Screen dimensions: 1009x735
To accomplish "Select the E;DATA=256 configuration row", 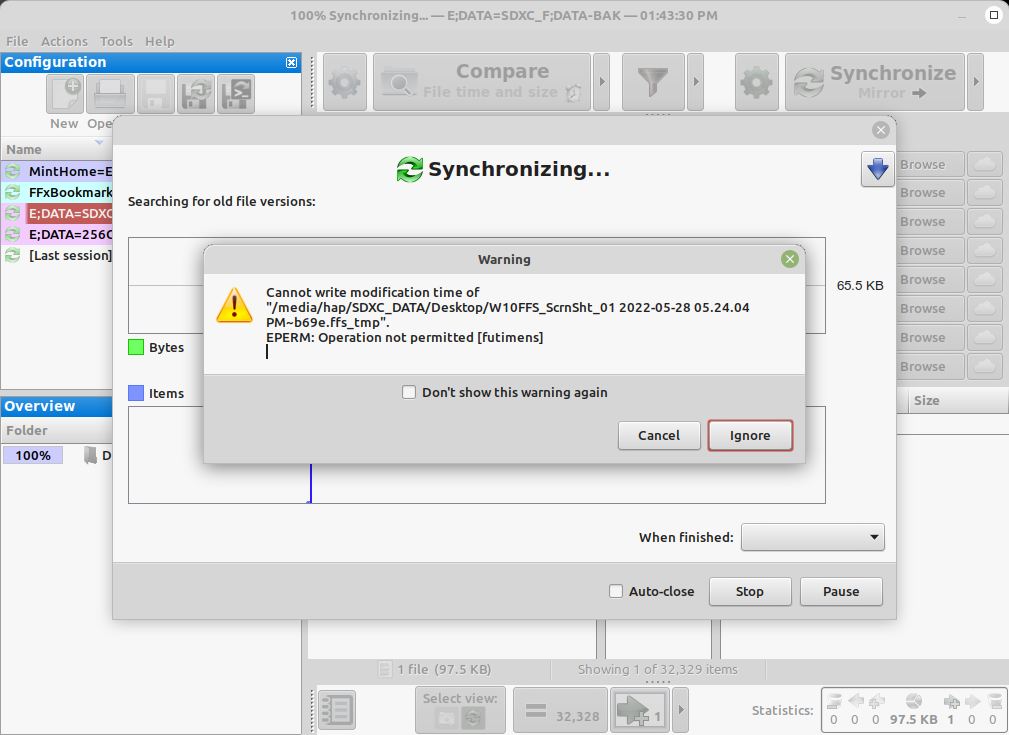I will click(57, 234).
